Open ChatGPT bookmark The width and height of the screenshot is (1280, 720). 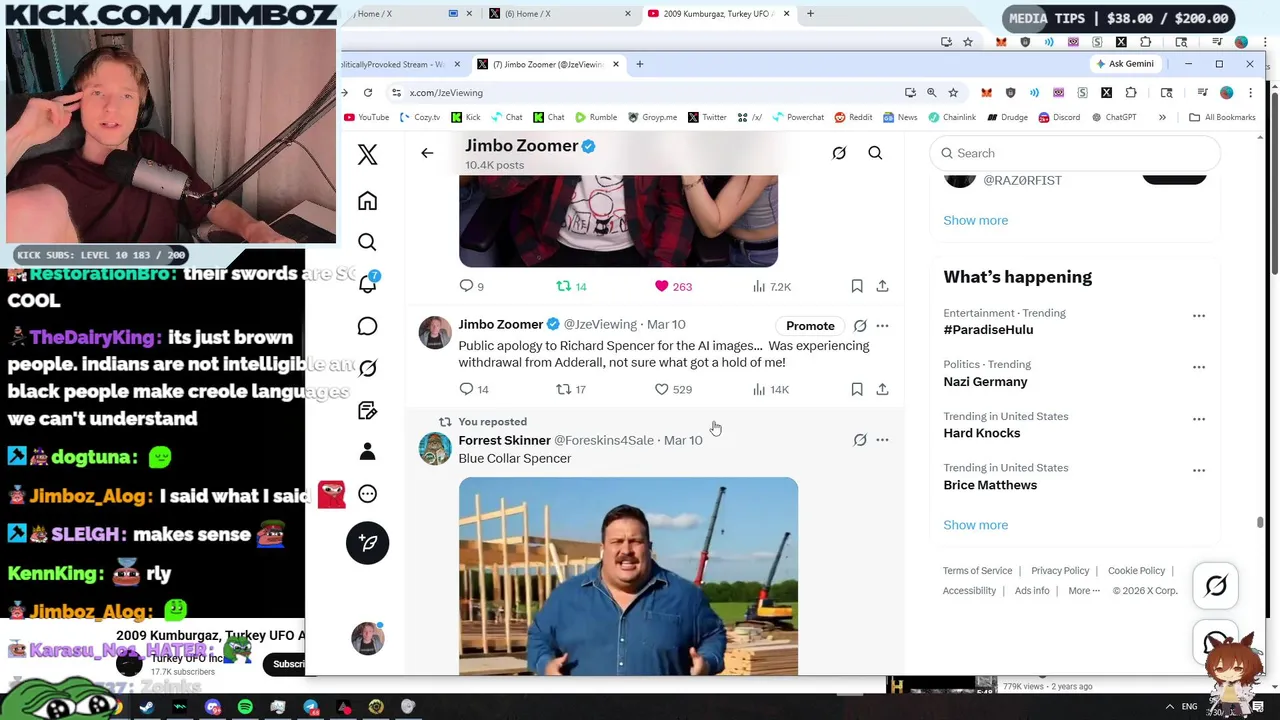click(1114, 117)
